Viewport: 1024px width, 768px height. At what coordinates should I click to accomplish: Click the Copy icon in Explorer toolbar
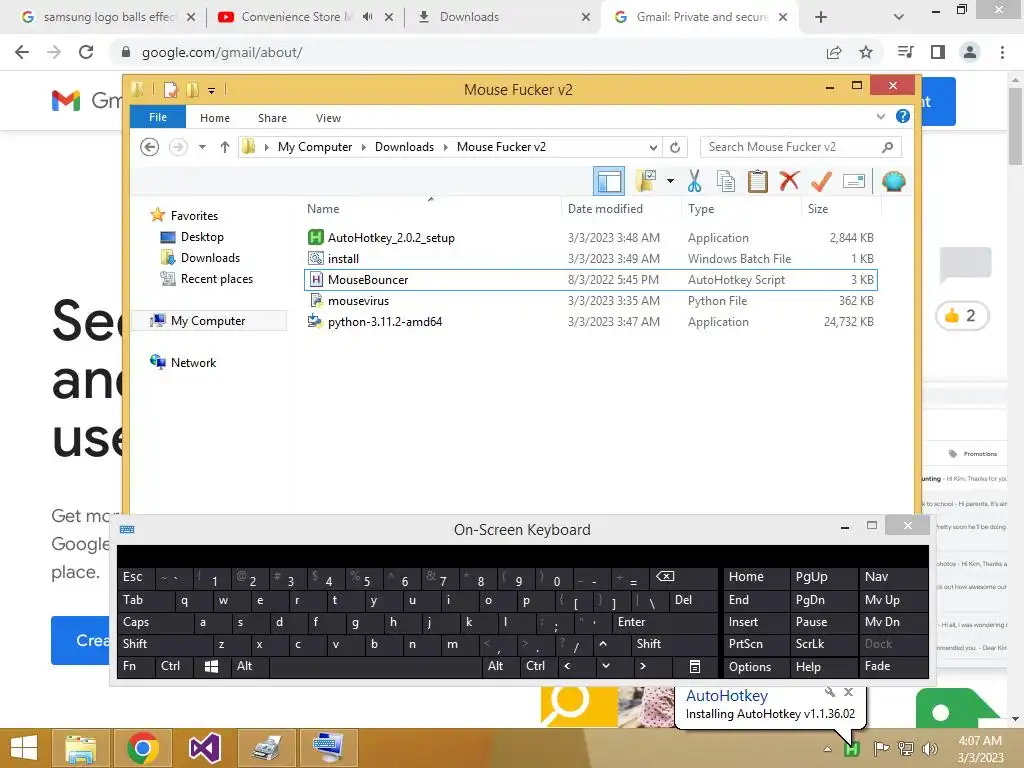[726, 182]
